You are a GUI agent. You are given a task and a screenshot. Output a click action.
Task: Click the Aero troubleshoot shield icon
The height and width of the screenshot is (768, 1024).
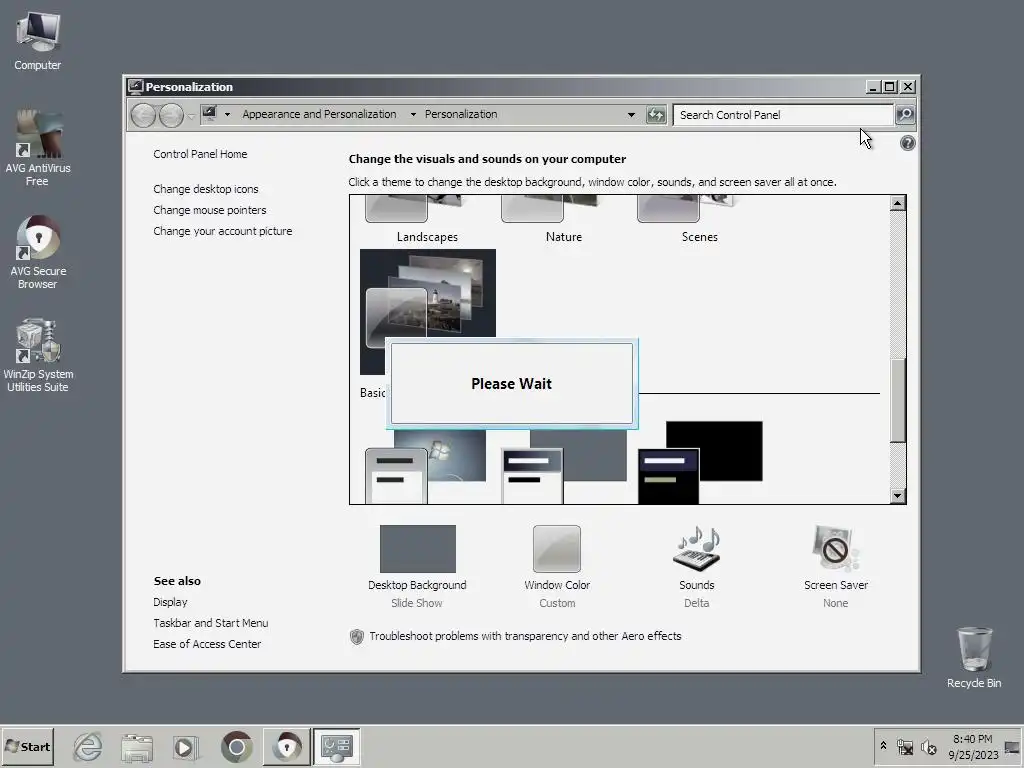point(357,637)
